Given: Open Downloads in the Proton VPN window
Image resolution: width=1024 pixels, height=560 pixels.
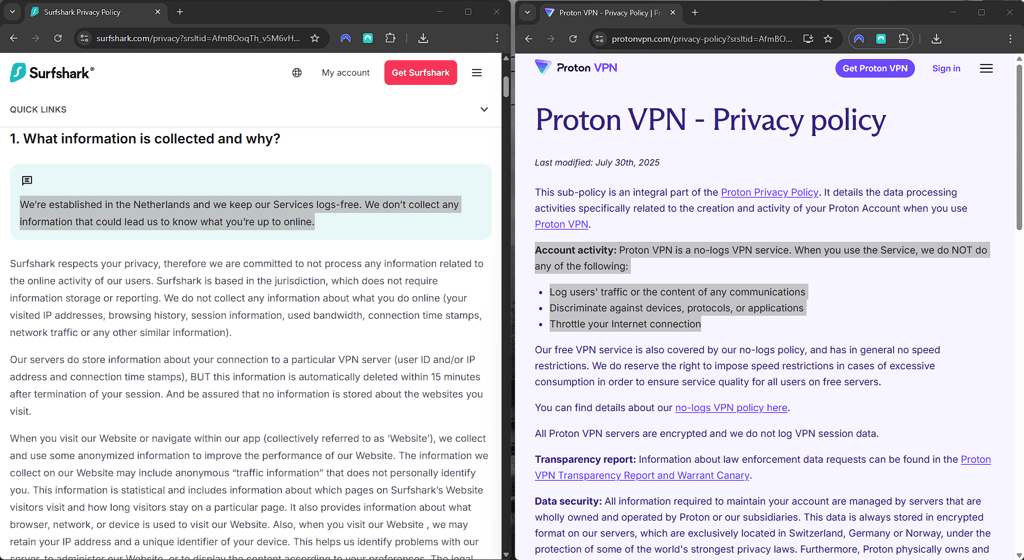Looking at the screenshot, I should 936,39.
